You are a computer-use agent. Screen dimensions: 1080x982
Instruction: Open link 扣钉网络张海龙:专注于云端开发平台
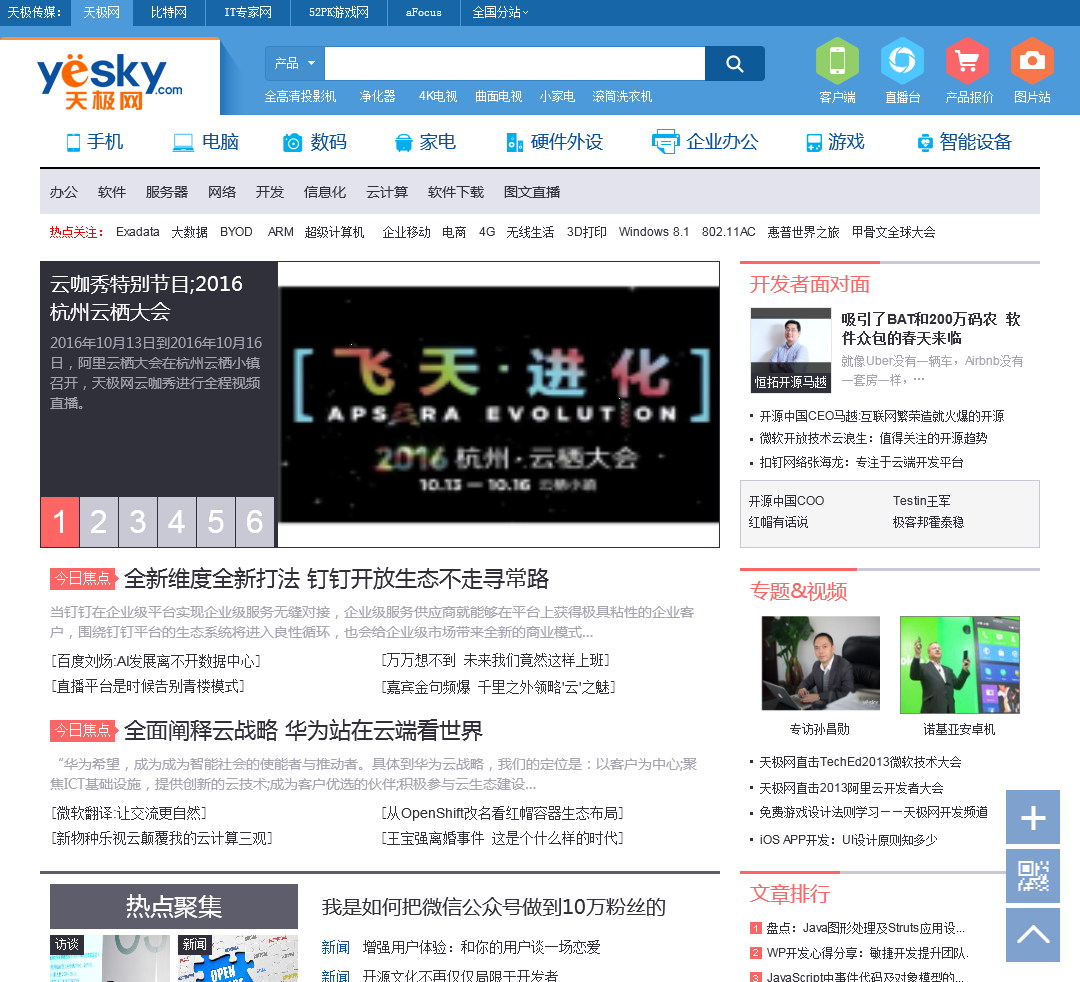pos(861,462)
